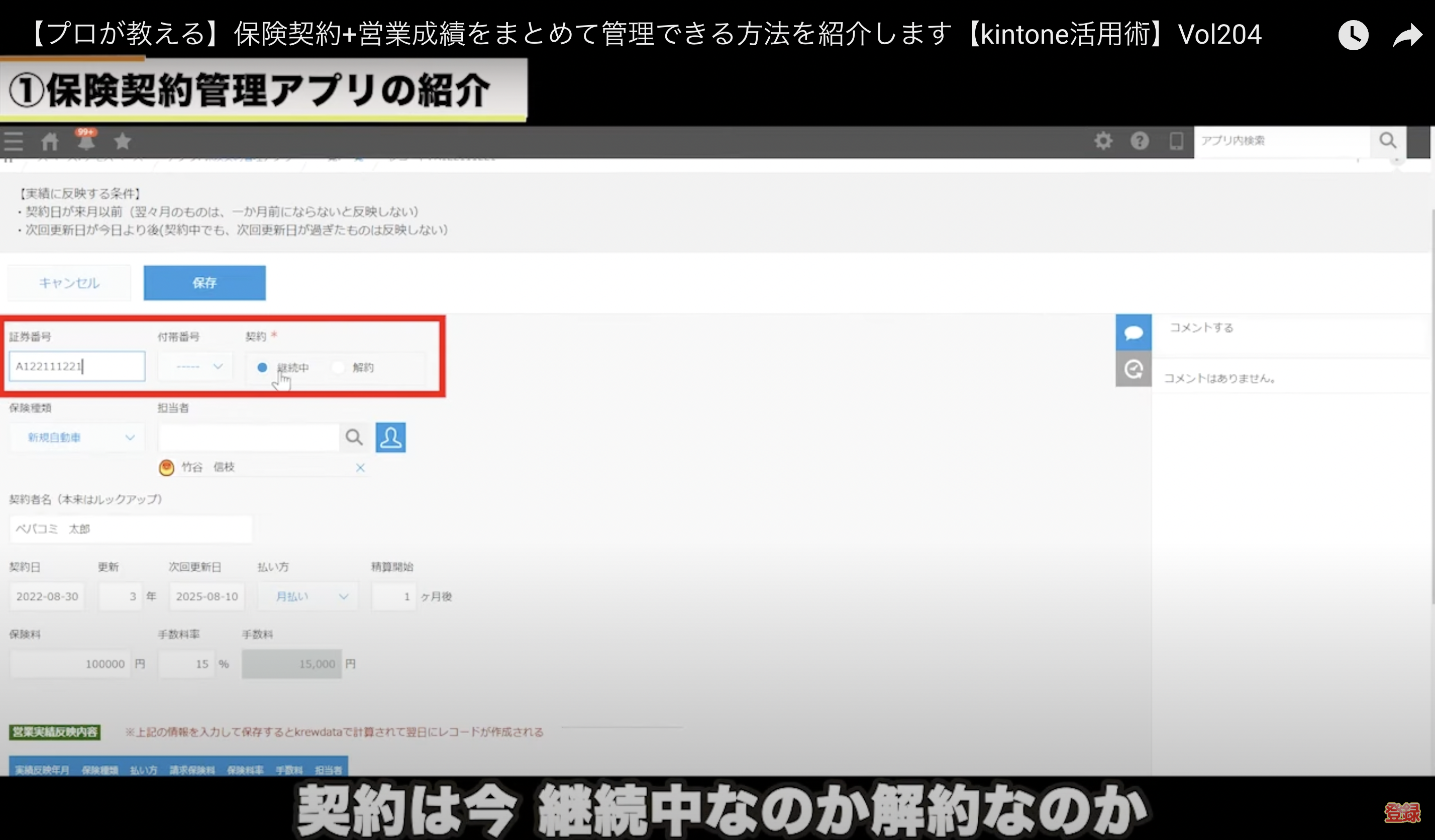Open notifications bell with 99+ badge
1435x840 pixels.
[86, 141]
